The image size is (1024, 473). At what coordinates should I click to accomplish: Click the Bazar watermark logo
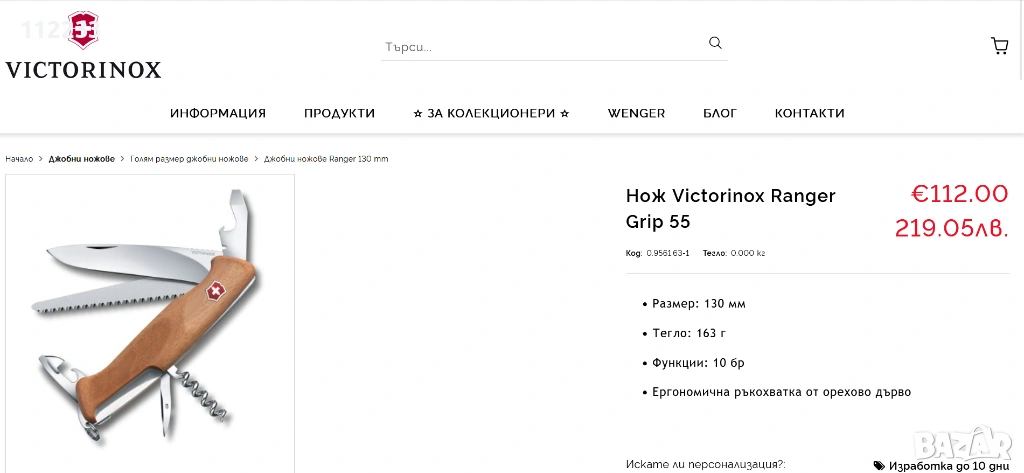coord(963,445)
